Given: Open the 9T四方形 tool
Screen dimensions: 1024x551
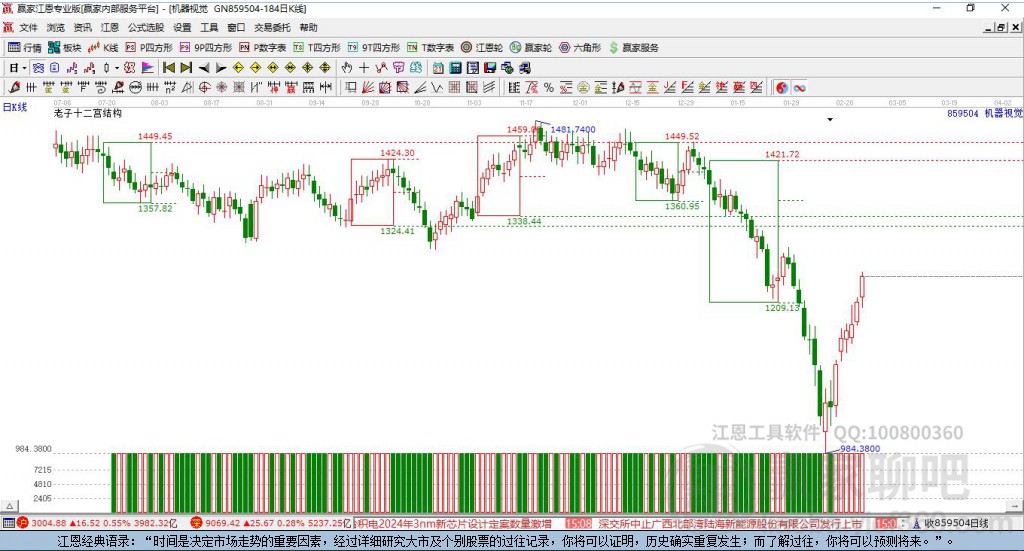Looking at the screenshot, I should (374, 48).
